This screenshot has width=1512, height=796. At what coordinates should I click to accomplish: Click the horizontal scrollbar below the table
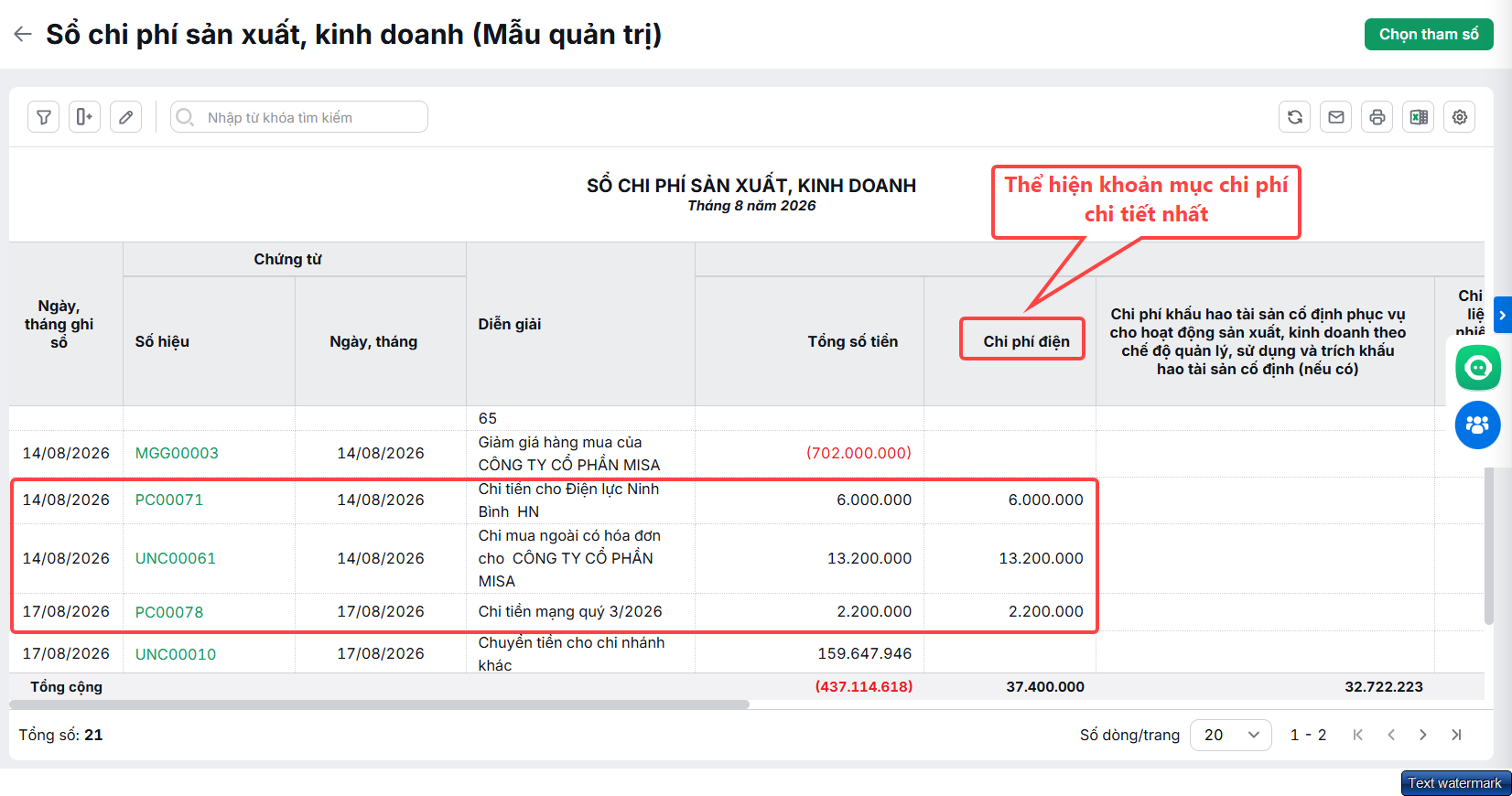[x=379, y=705]
